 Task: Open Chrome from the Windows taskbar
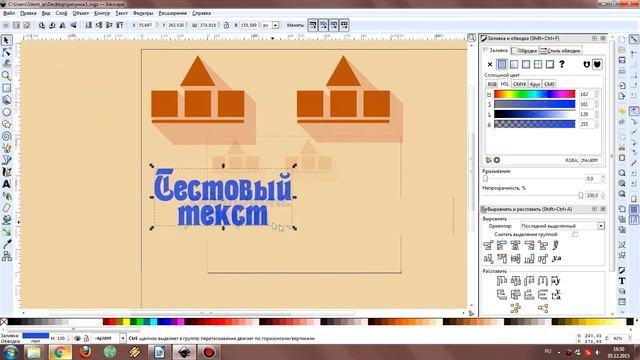click(x=60, y=352)
